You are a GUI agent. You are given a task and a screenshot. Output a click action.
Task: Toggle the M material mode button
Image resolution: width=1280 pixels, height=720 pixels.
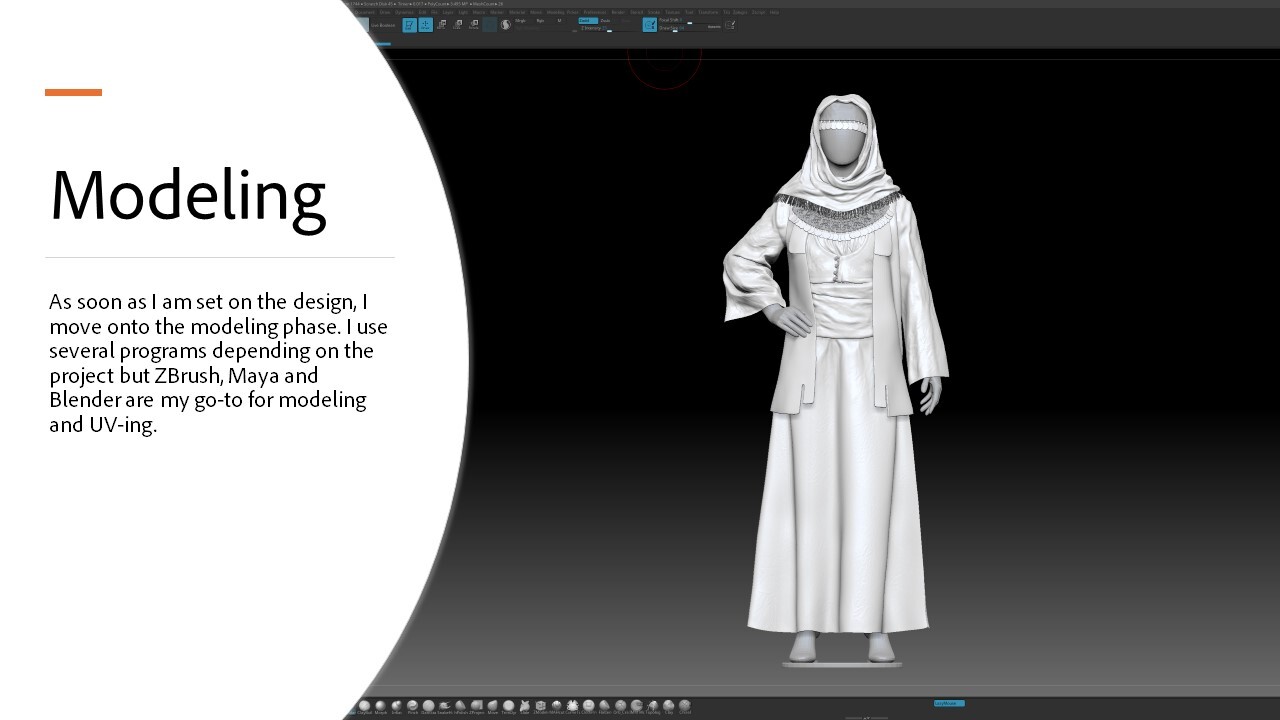(x=559, y=21)
